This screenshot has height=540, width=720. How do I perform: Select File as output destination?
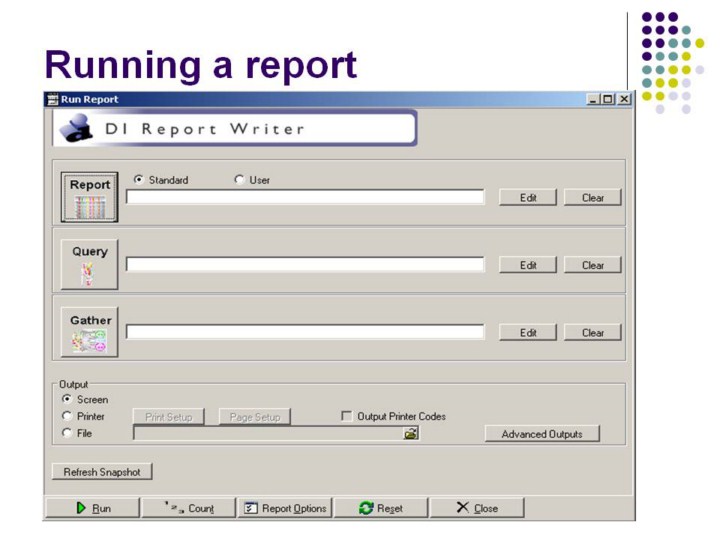pyautogui.click(x=67, y=433)
